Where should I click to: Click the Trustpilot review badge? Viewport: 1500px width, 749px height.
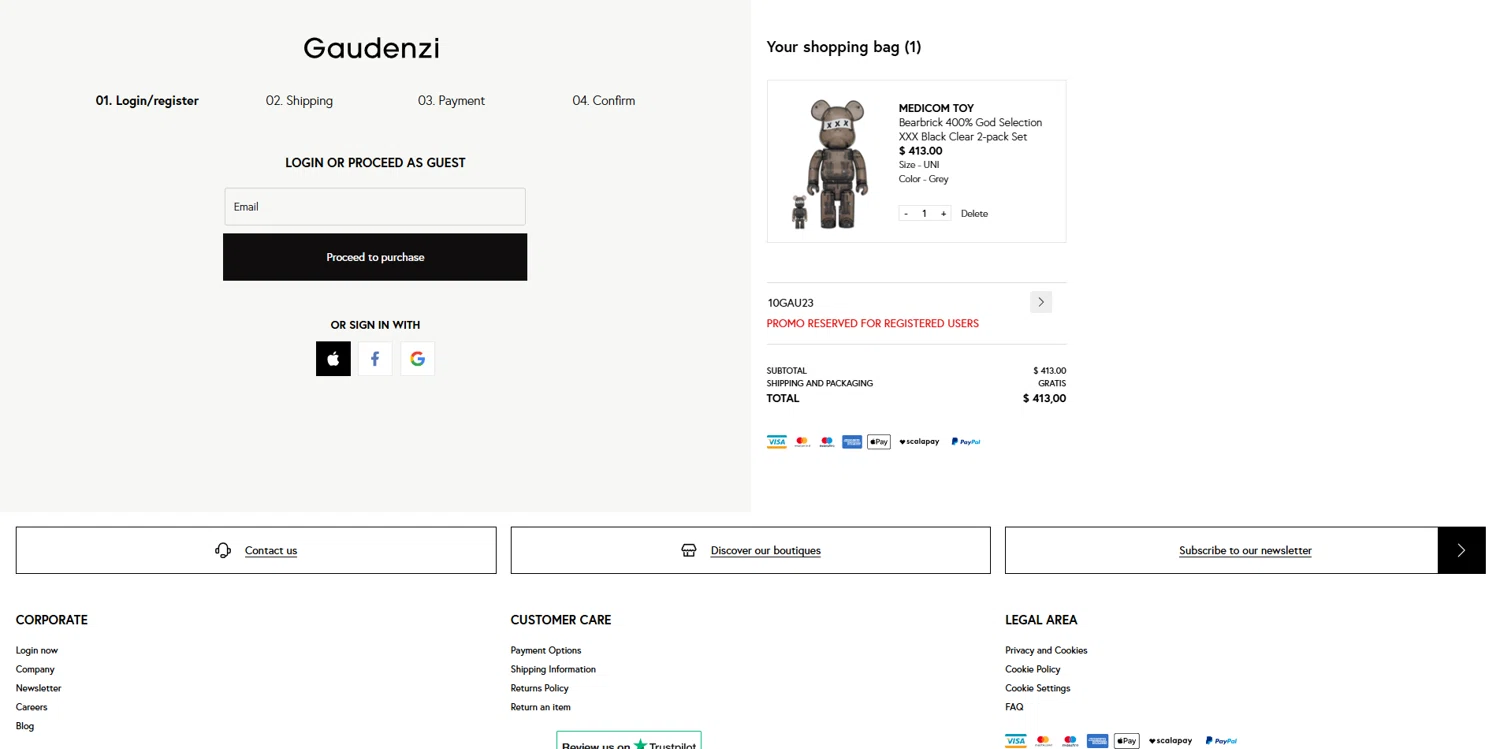629,740
